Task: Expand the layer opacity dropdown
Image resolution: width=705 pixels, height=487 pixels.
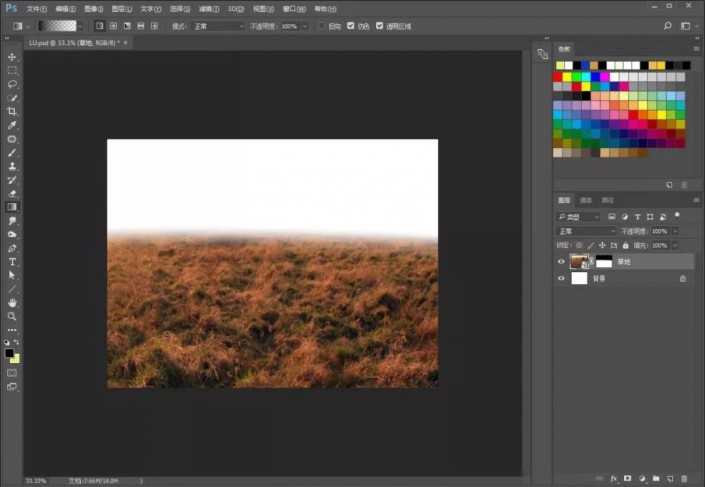Action: [x=676, y=230]
